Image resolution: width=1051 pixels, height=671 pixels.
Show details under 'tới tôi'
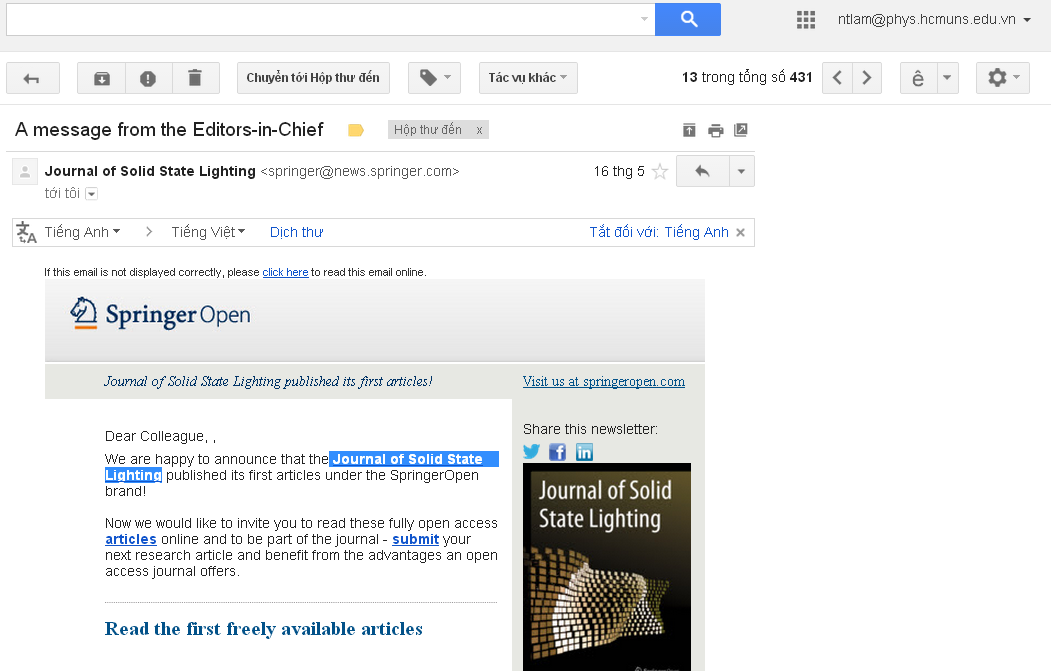pos(92,194)
